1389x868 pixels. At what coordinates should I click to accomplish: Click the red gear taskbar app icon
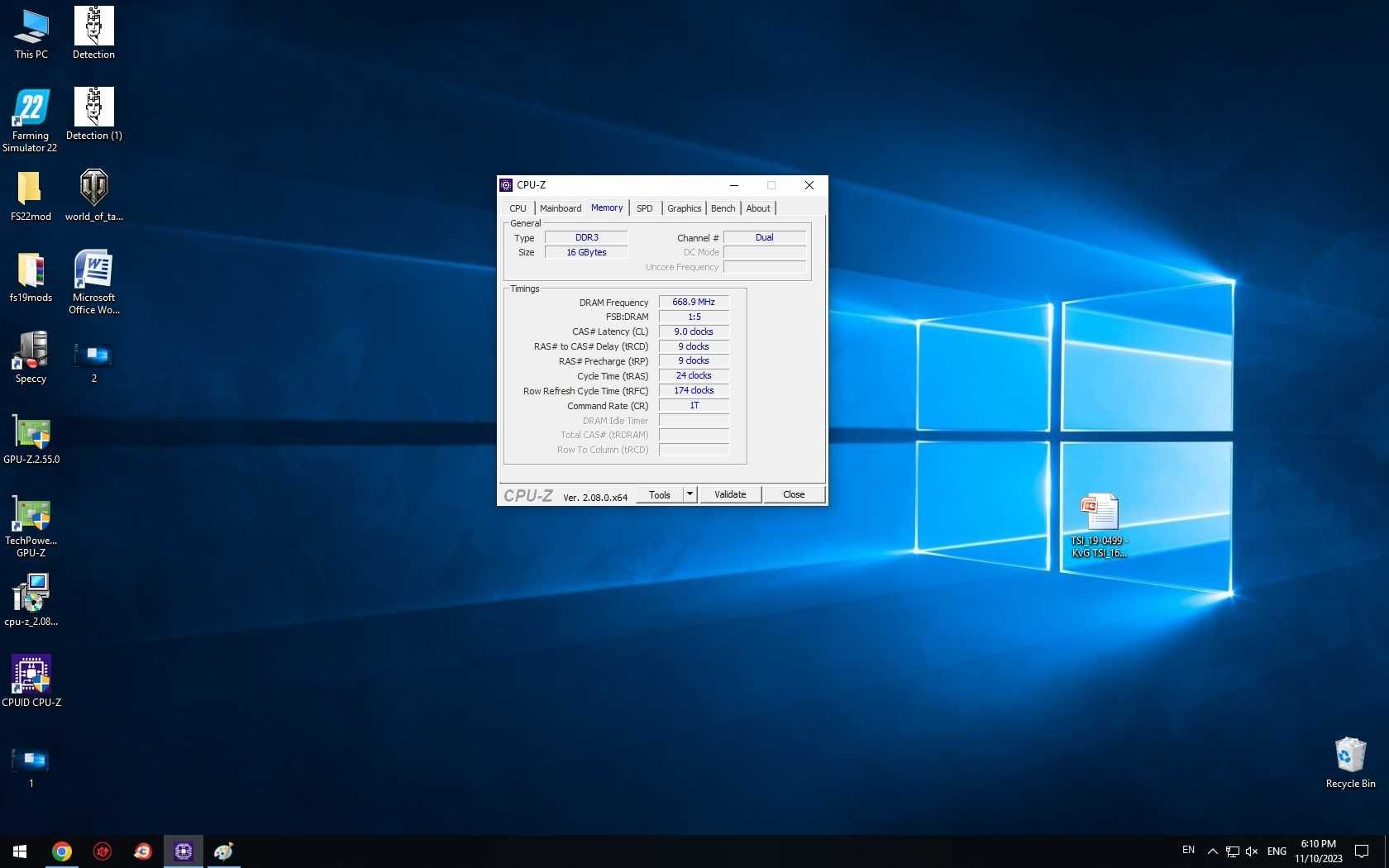tap(103, 851)
